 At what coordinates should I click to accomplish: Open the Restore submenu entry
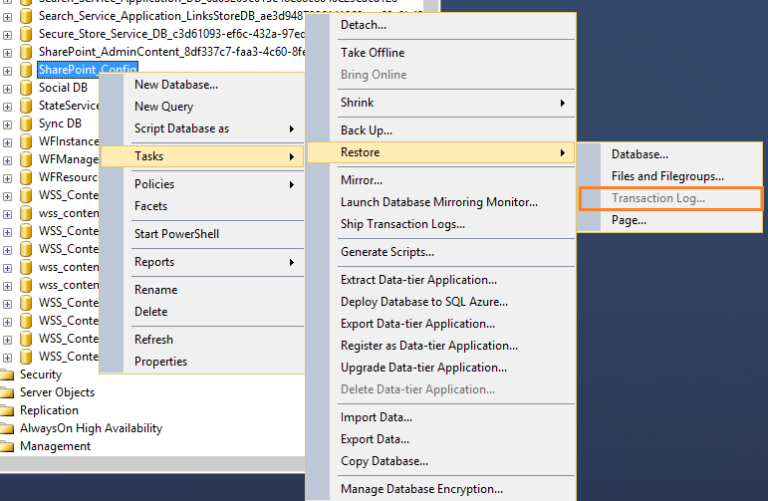coord(441,152)
